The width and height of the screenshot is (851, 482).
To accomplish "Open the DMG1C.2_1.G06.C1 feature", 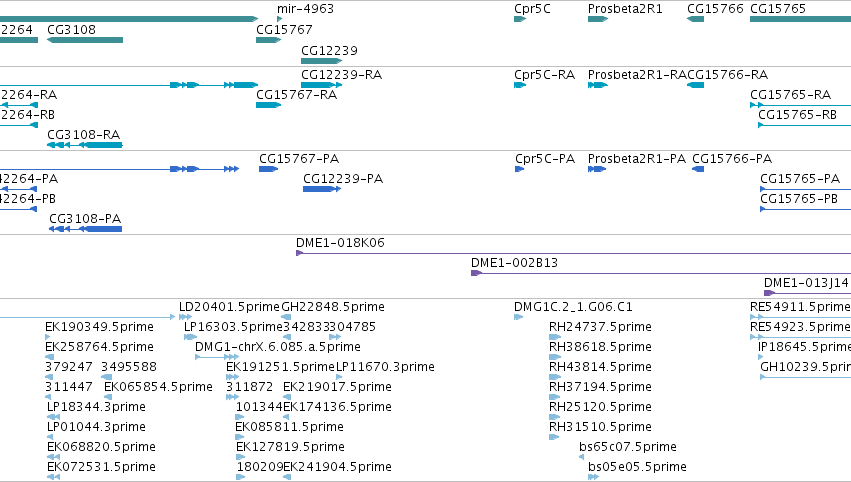I will tap(518, 317).
